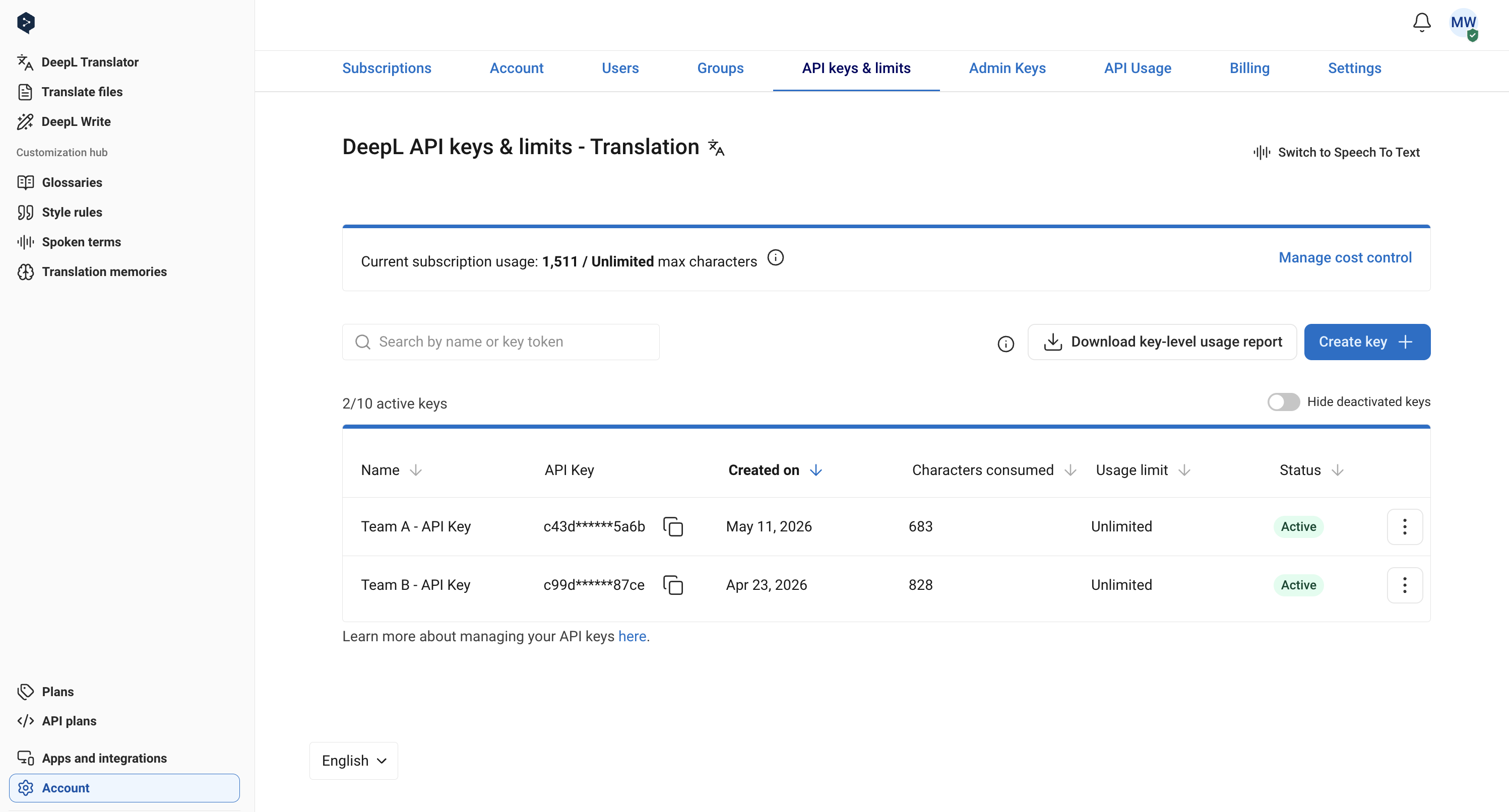The width and height of the screenshot is (1509, 812).
Task: Open the MW user avatar menu
Action: coord(1463,23)
